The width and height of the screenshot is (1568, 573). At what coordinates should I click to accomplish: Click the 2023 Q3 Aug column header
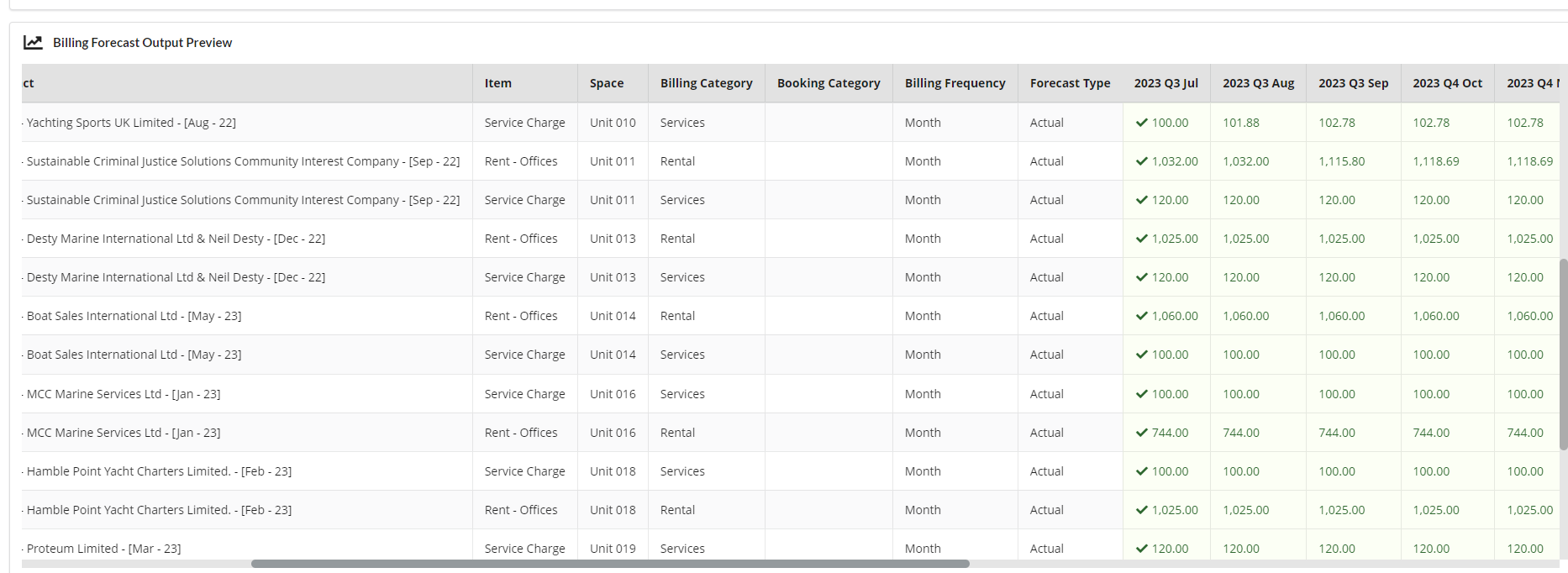[1258, 83]
